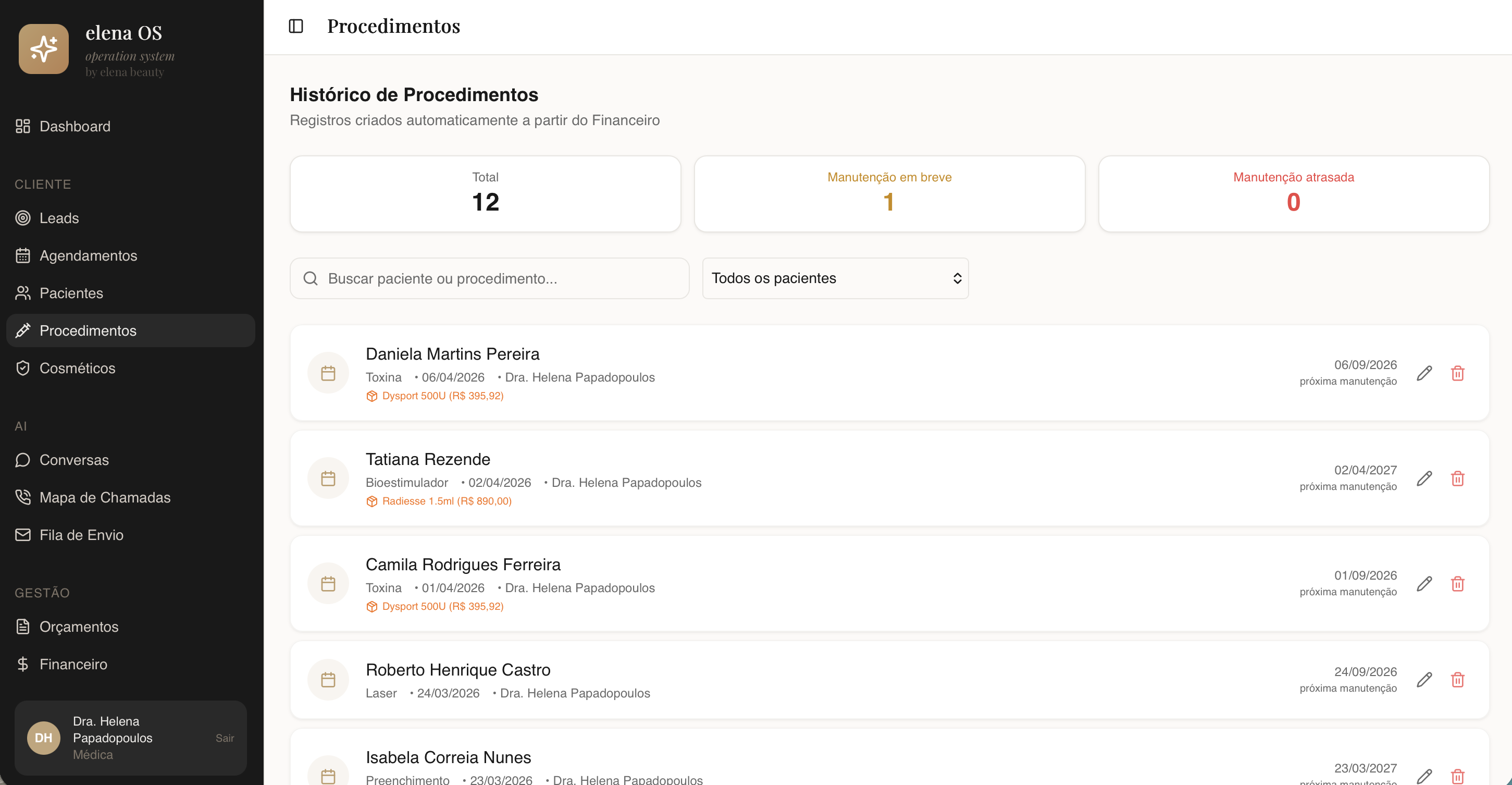Click calendar icon for Roberto Henrique Castro

click(328, 680)
